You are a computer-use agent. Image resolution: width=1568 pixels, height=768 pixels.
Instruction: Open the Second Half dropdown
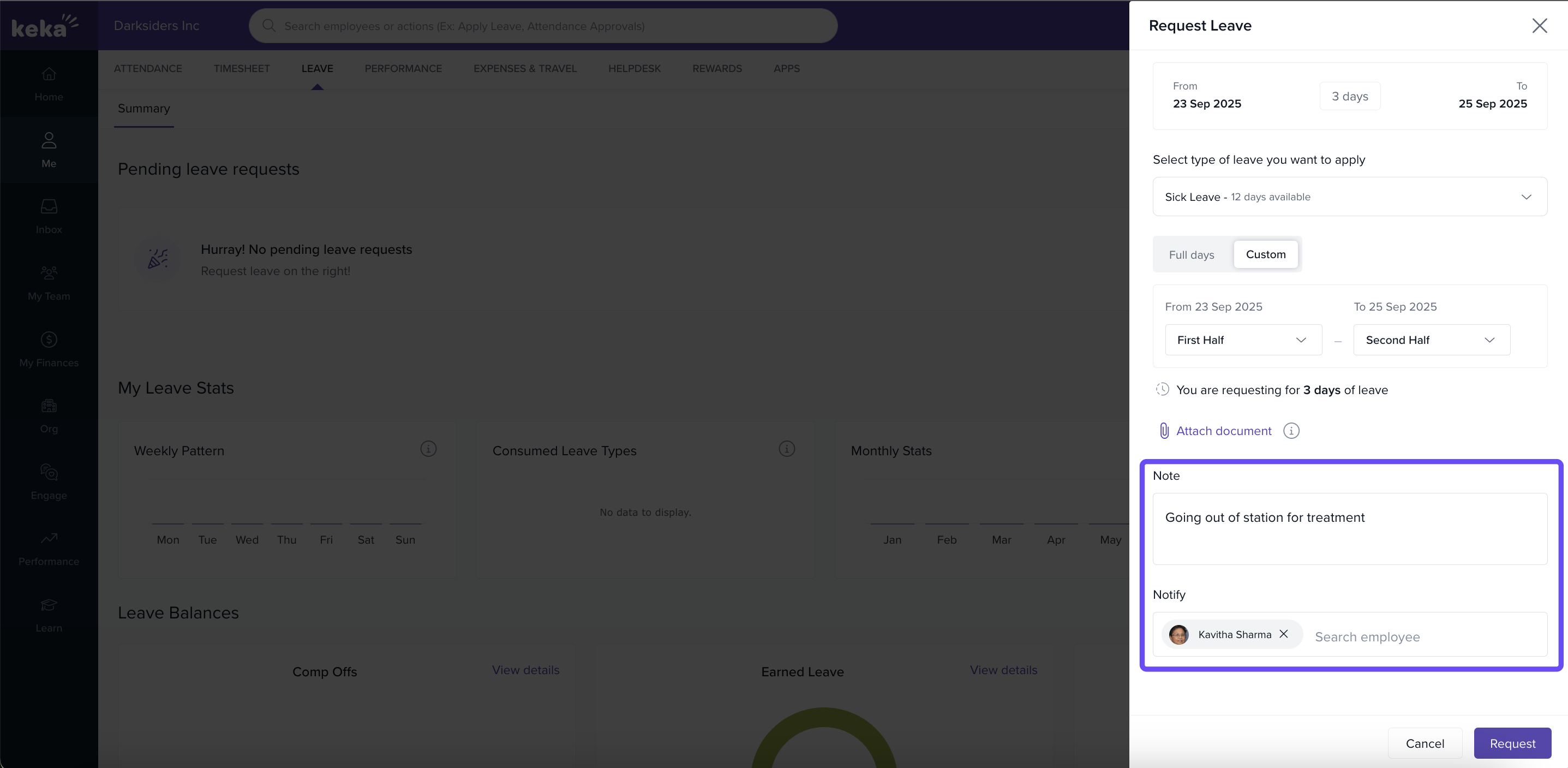pos(1431,340)
